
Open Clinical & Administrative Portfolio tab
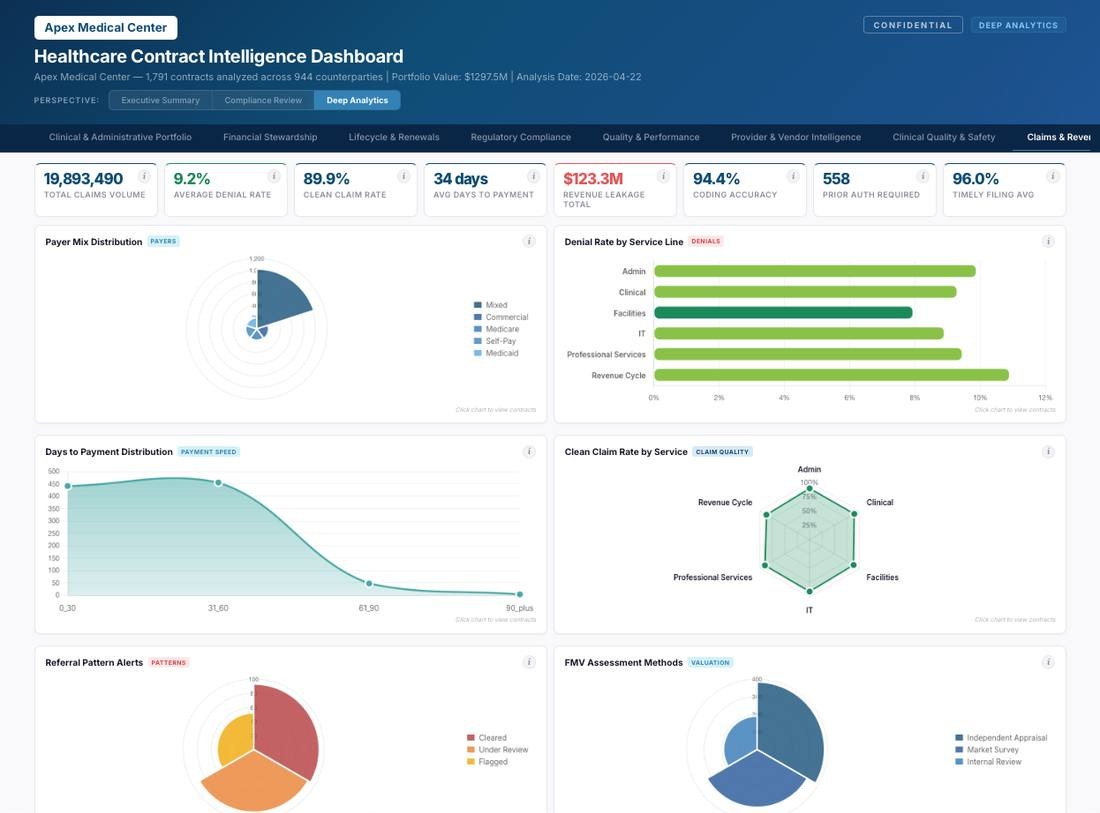(x=120, y=137)
